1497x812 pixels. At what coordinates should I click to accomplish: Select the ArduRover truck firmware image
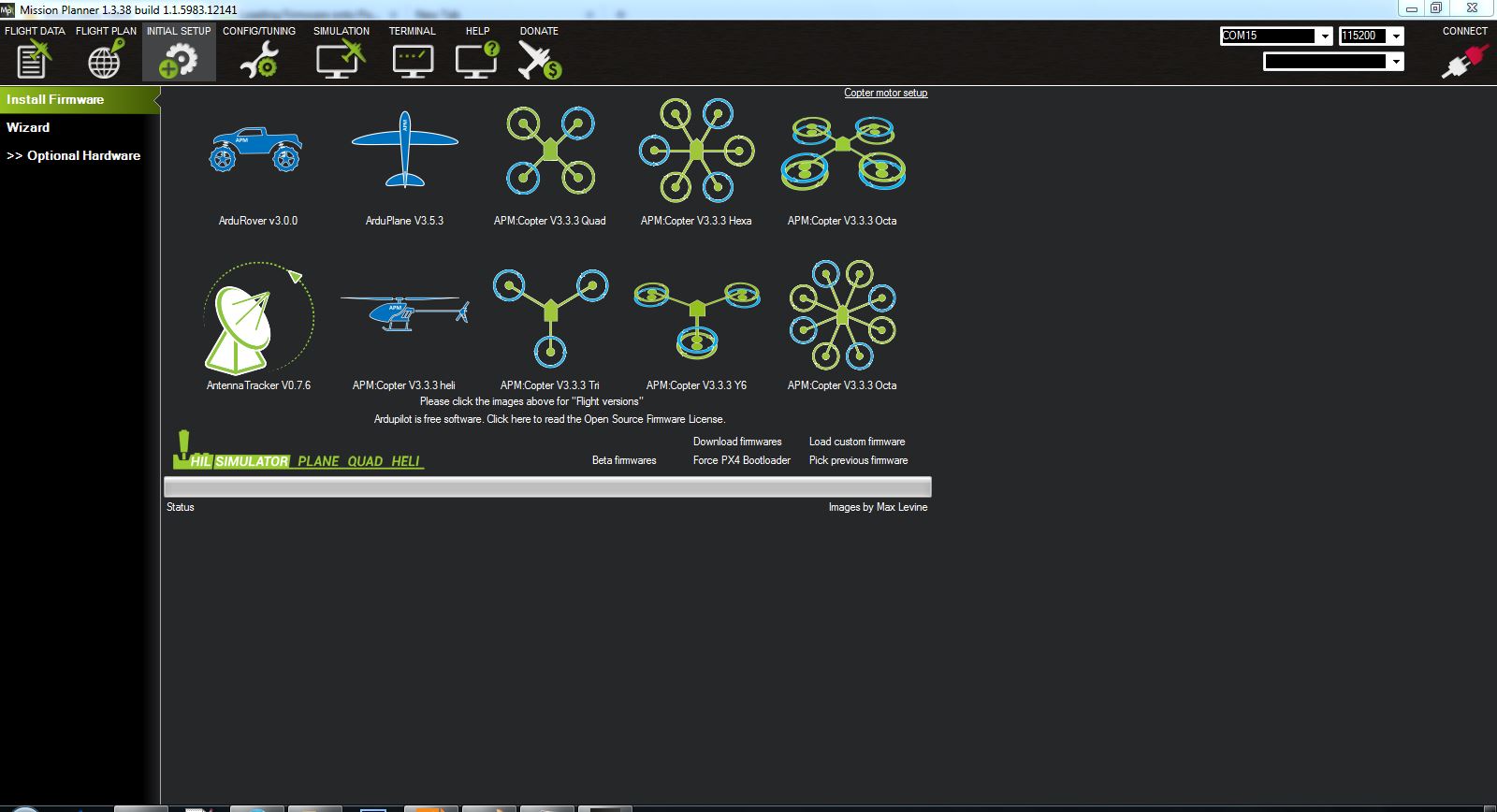click(257, 150)
